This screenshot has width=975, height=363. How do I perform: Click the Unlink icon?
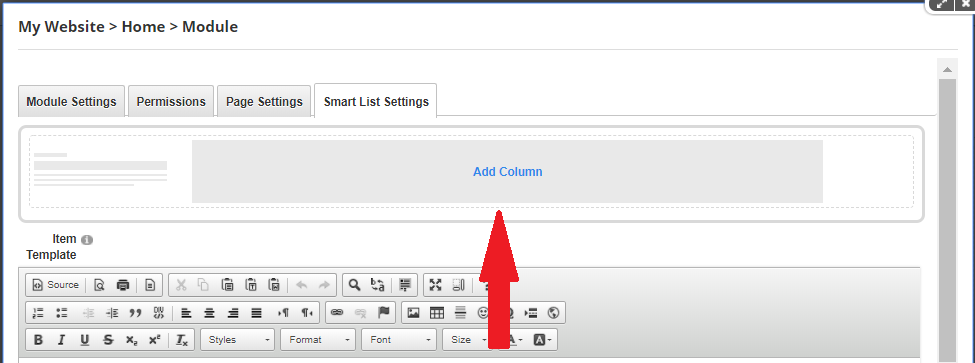[360, 313]
